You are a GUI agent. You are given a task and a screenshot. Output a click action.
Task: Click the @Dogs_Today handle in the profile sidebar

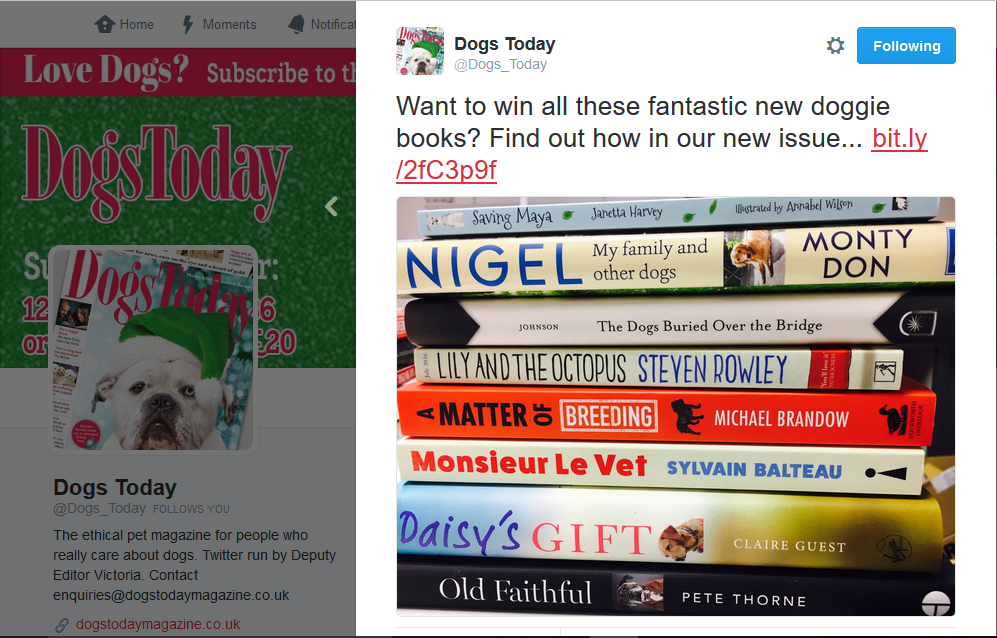[100, 508]
